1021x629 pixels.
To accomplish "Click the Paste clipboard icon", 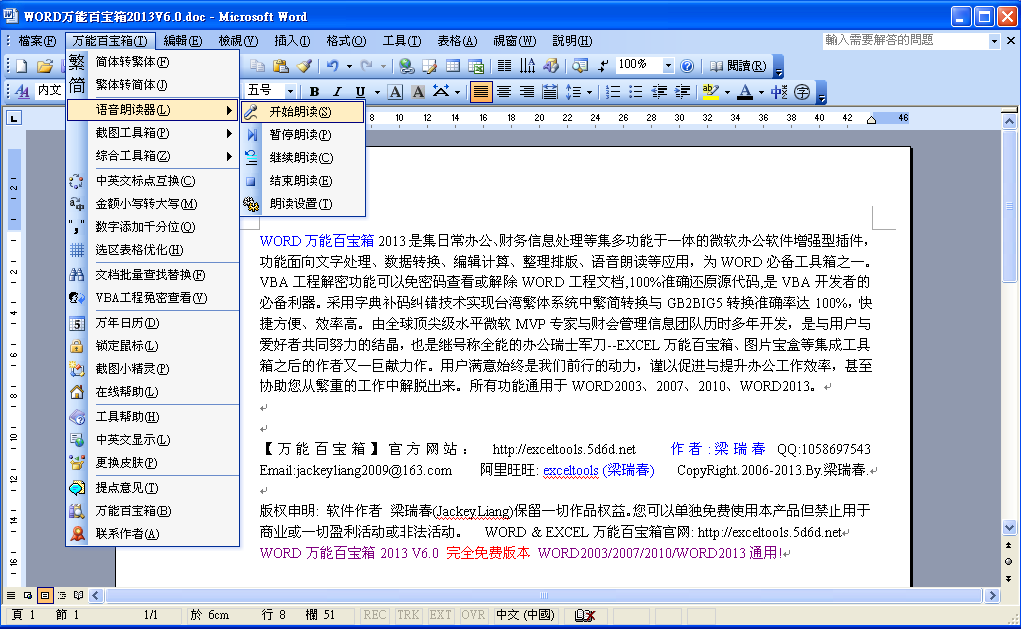I will click(x=281, y=66).
